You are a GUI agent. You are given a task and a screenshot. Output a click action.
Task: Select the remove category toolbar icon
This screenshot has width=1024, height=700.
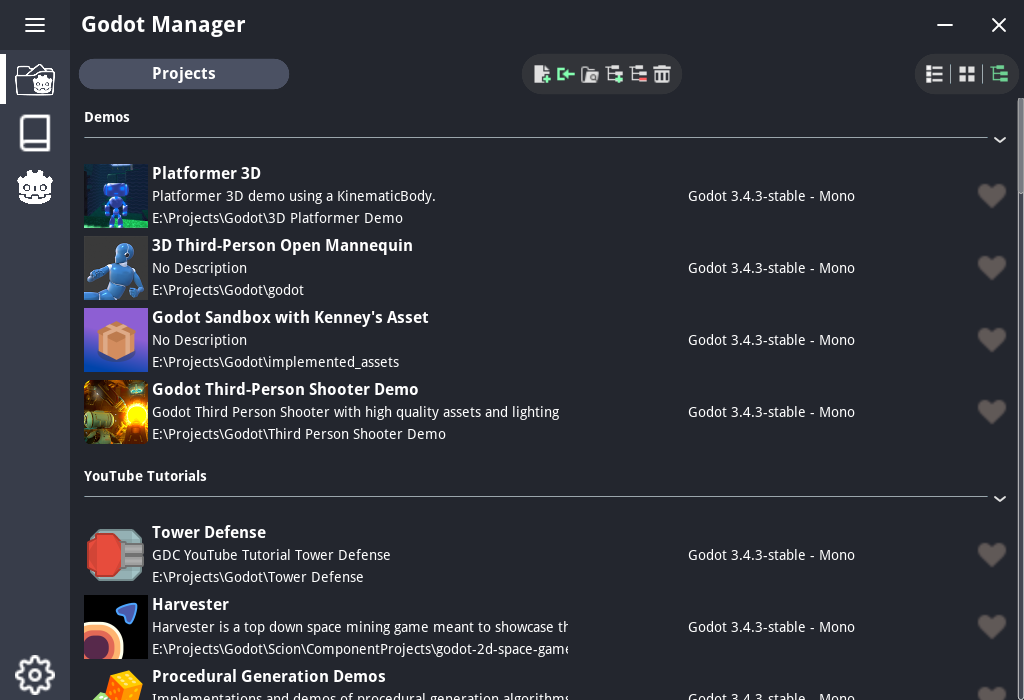638,74
